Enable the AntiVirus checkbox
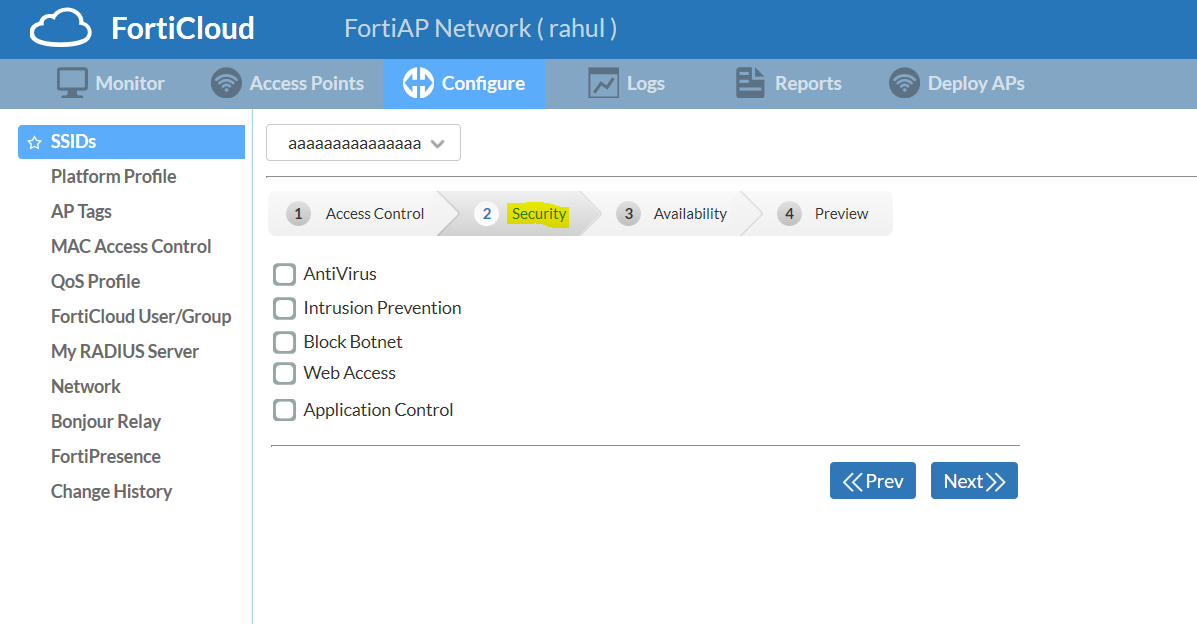The width and height of the screenshot is (1197, 624). 285,274
